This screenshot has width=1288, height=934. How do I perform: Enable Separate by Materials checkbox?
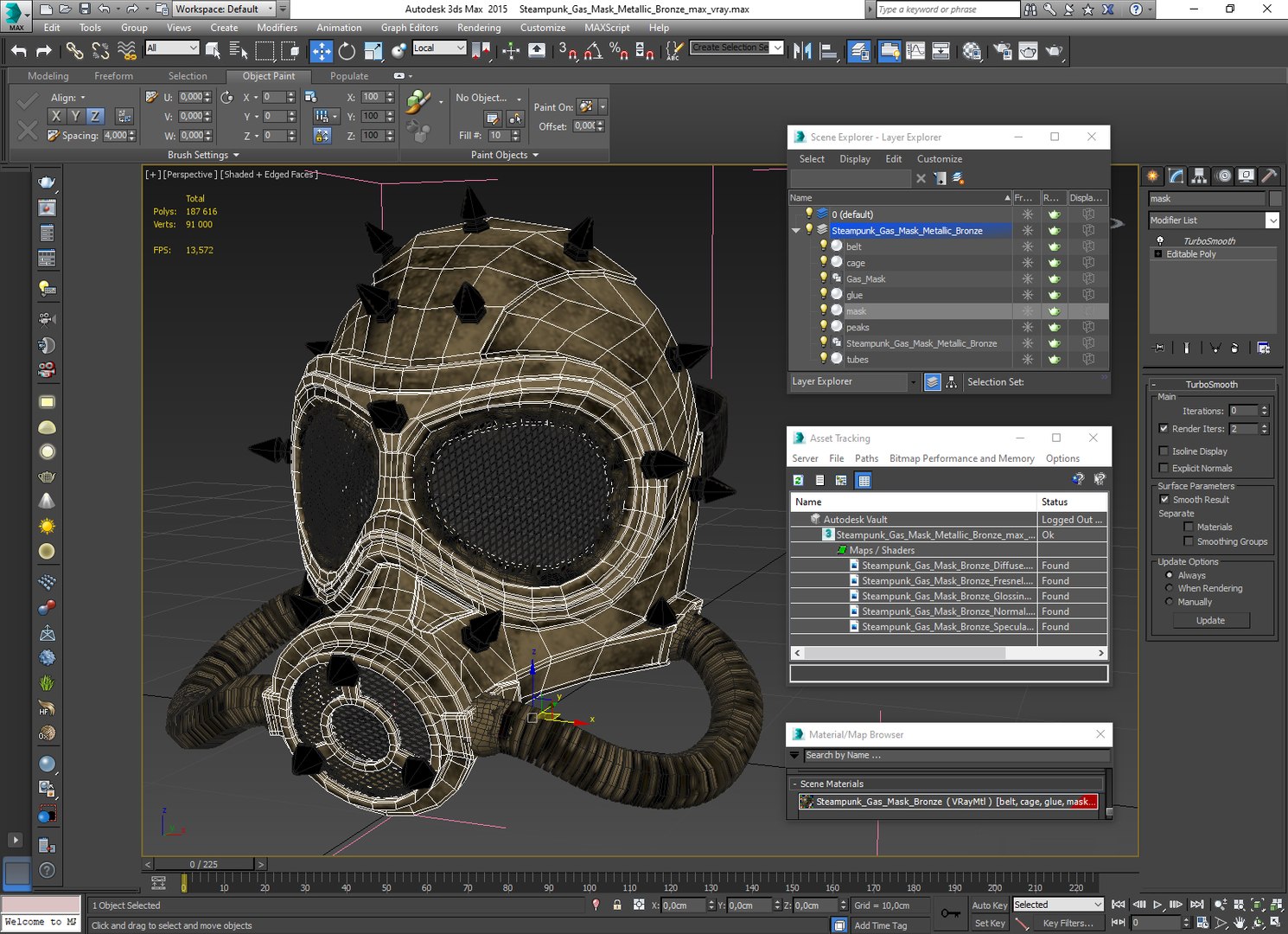pyautogui.click(x=1189, y=527)
